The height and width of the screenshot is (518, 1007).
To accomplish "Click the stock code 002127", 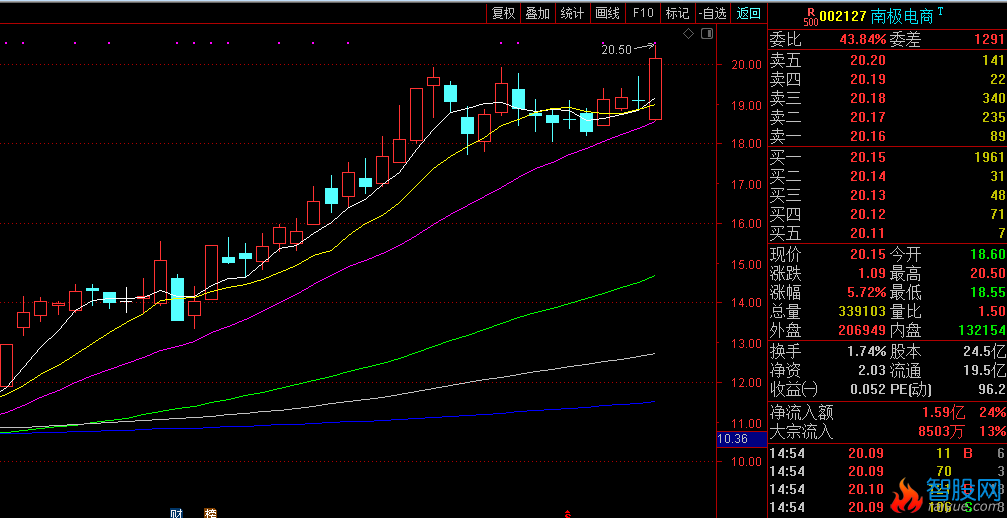I will 843,16.
